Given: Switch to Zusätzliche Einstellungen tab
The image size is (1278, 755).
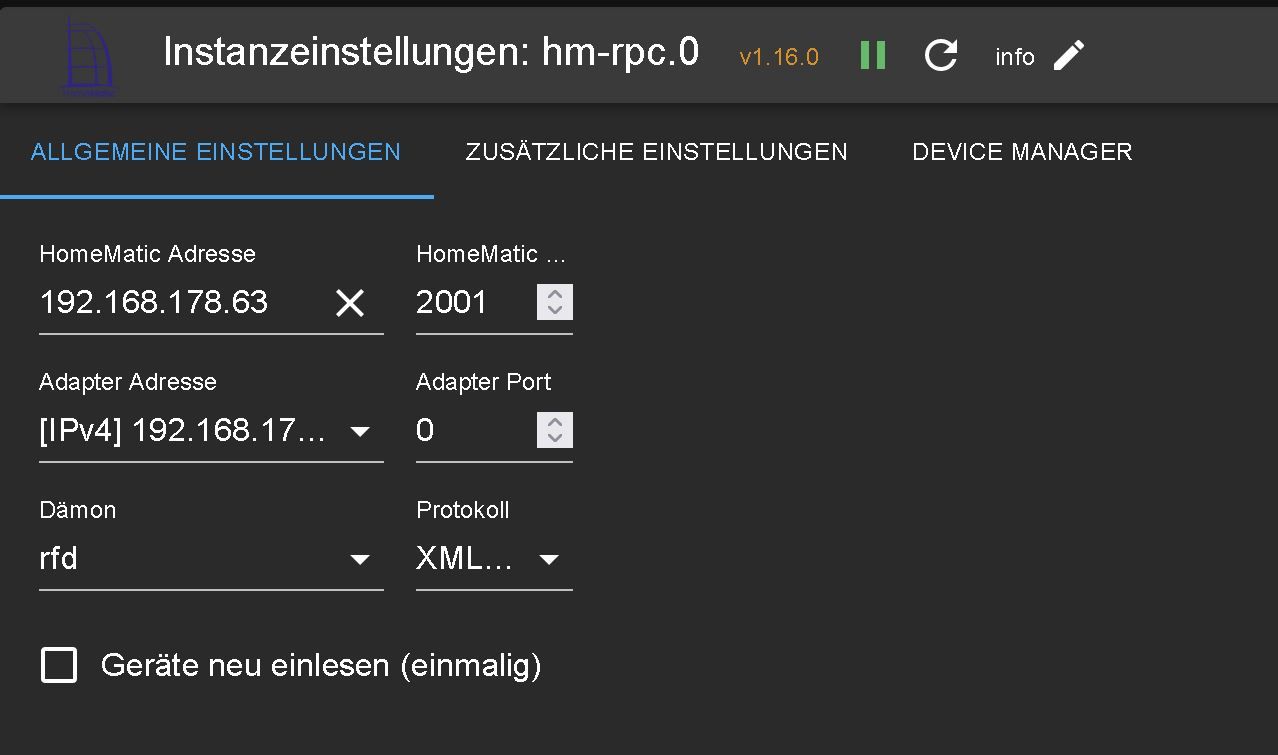Looking at the screenshot, I should [x=656, y=152].
